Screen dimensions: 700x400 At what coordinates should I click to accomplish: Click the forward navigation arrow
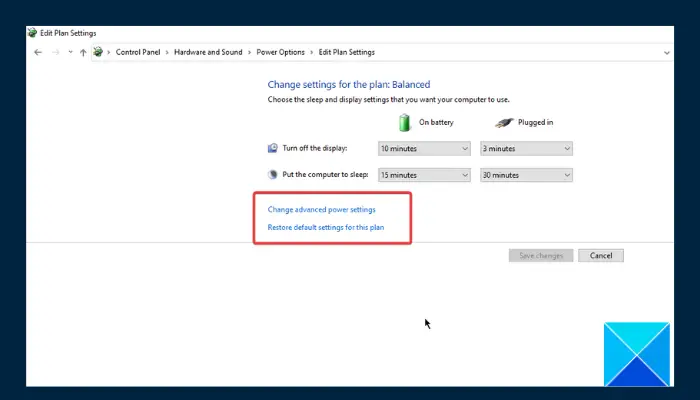point(55,52)
